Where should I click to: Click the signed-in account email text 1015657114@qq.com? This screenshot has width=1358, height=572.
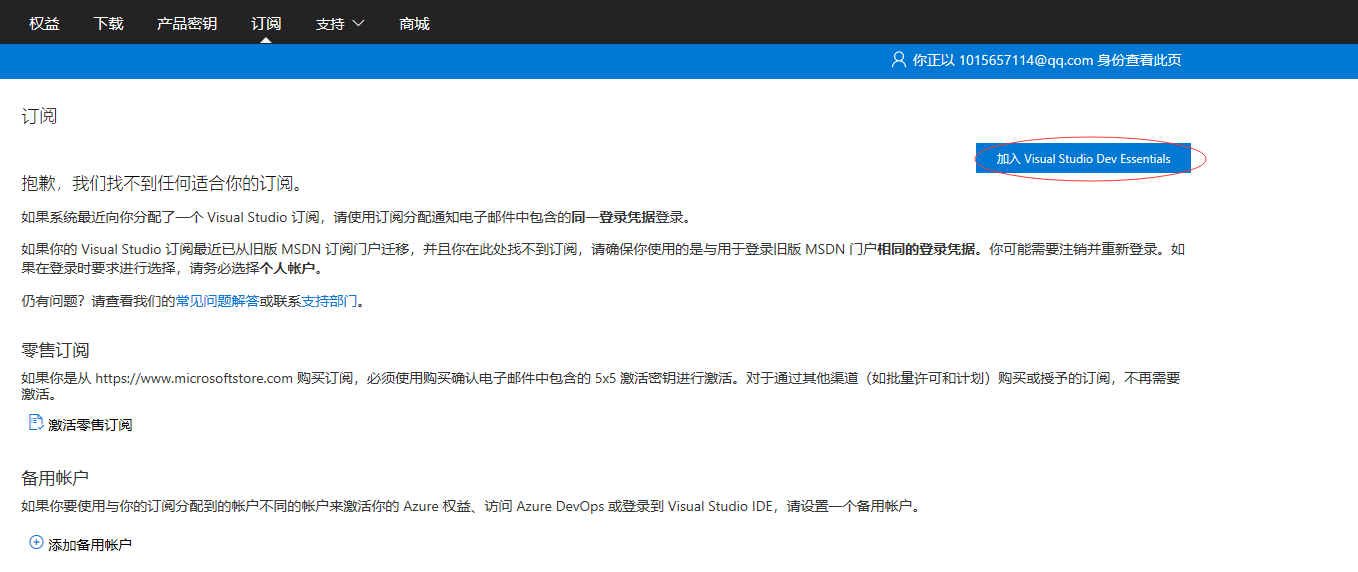[x=1025, y=60]
